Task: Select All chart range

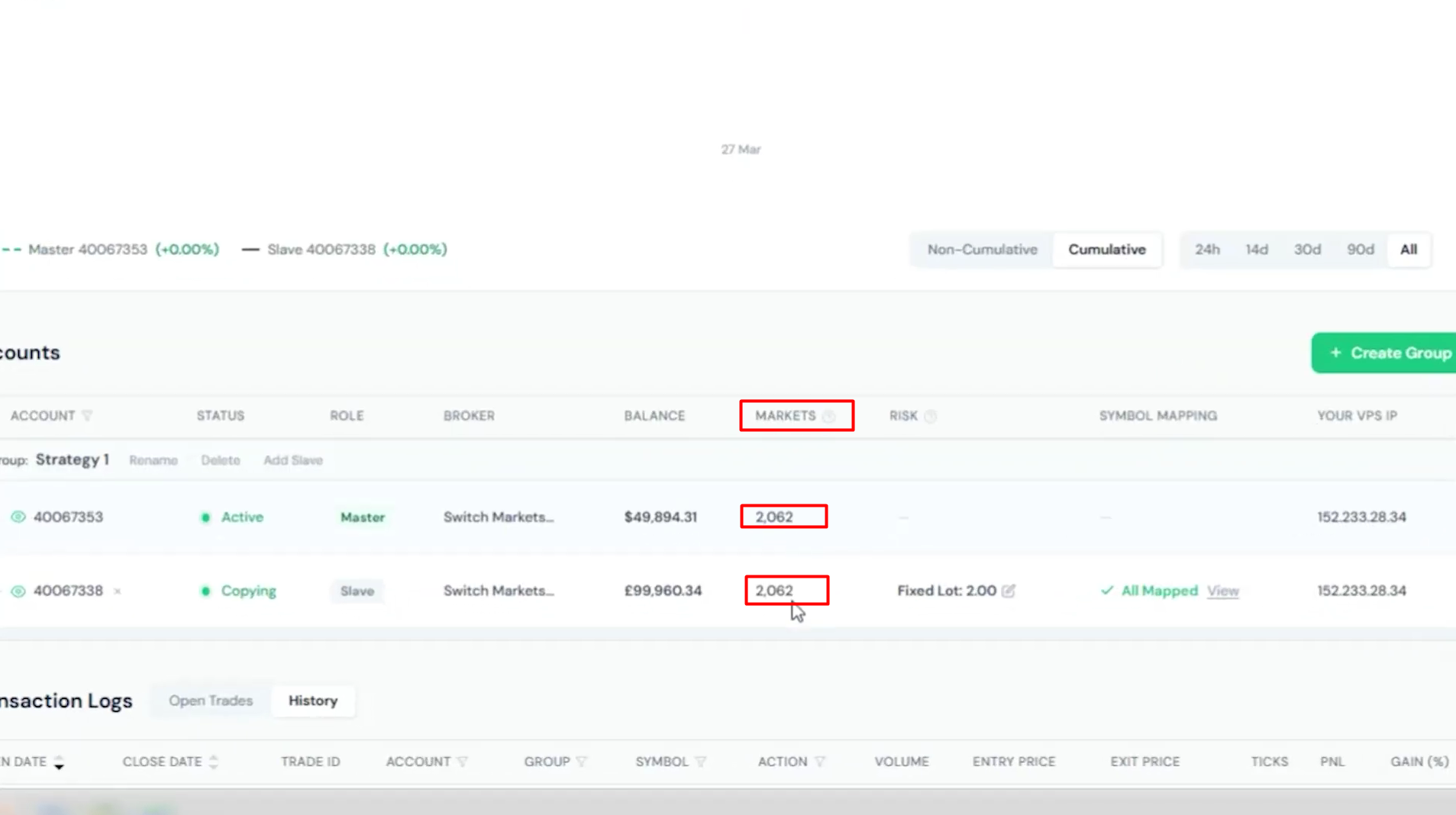Action: 1409,250
